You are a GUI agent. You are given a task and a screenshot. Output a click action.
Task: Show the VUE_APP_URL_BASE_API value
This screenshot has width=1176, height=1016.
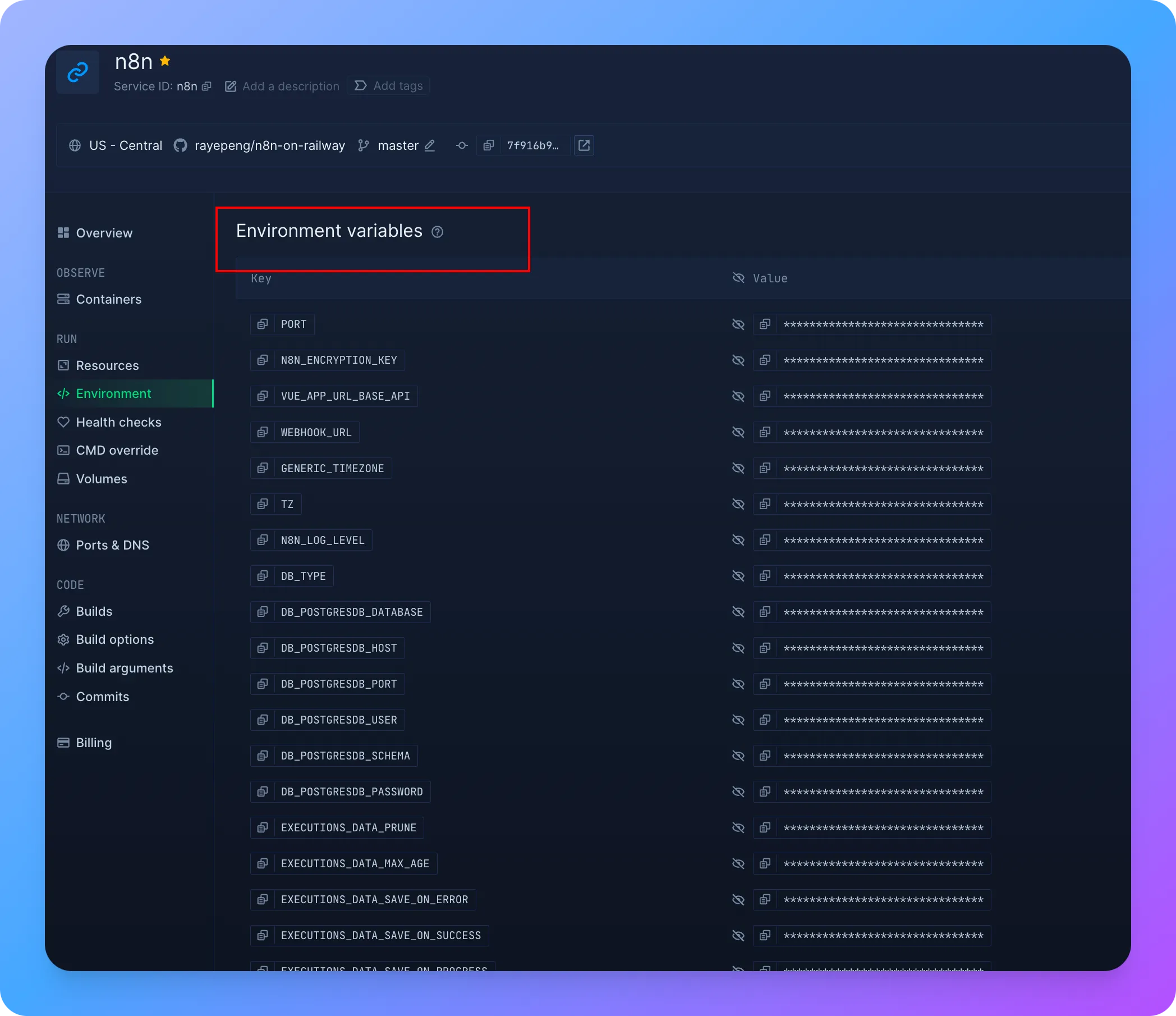point(738,396)
